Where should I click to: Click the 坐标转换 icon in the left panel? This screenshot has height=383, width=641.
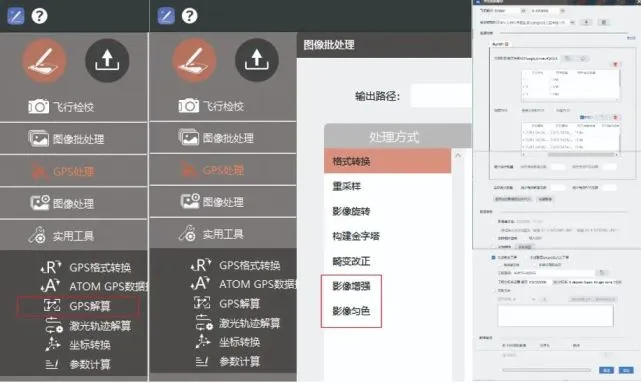tap(52, 344)
